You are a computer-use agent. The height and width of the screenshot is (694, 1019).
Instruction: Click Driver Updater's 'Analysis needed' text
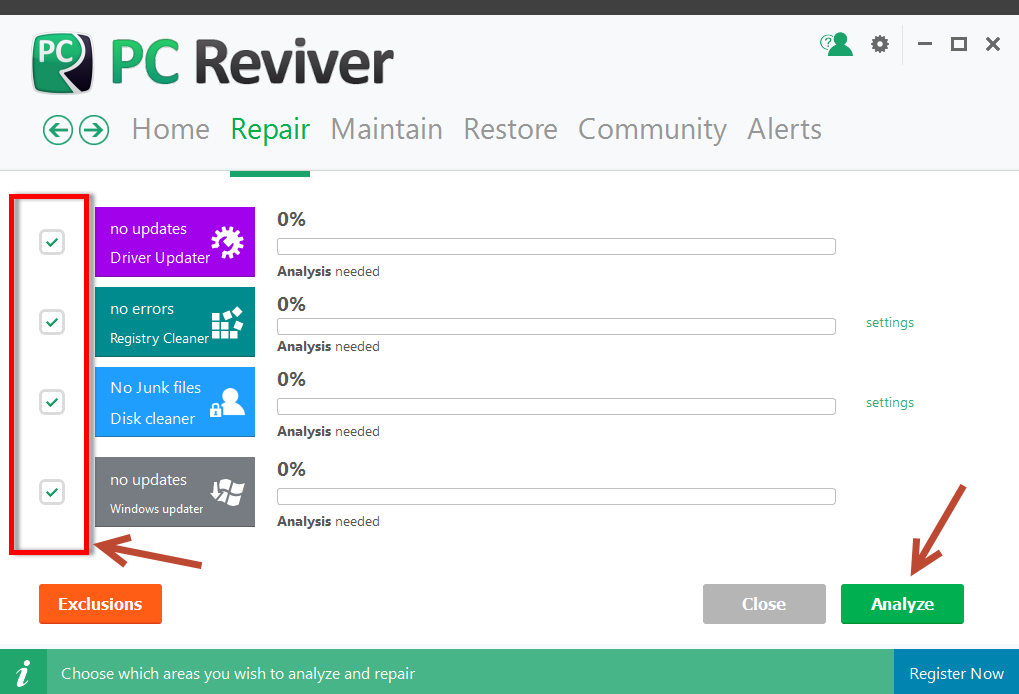click(x=328, y=272)
